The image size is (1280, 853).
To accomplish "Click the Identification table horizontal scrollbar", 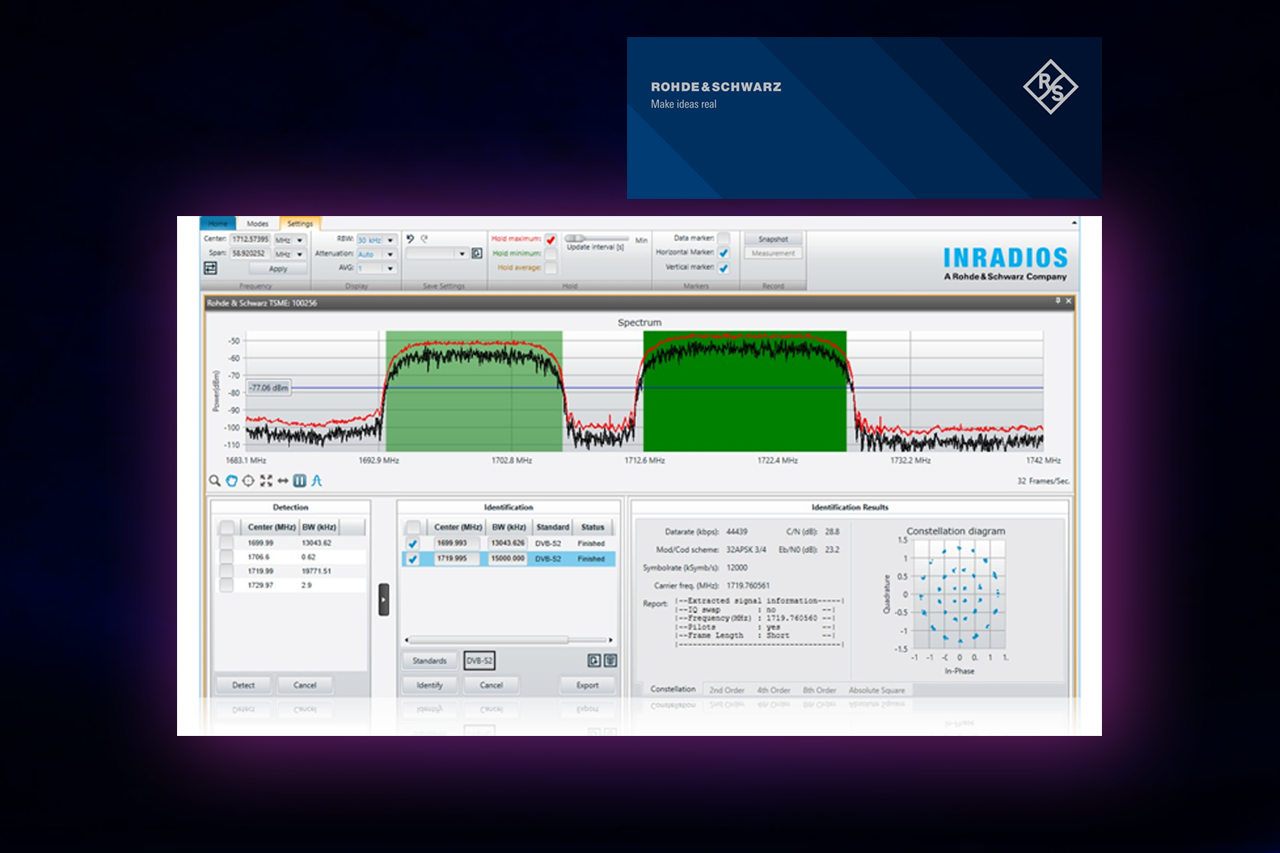I will (x=507, y=640).
